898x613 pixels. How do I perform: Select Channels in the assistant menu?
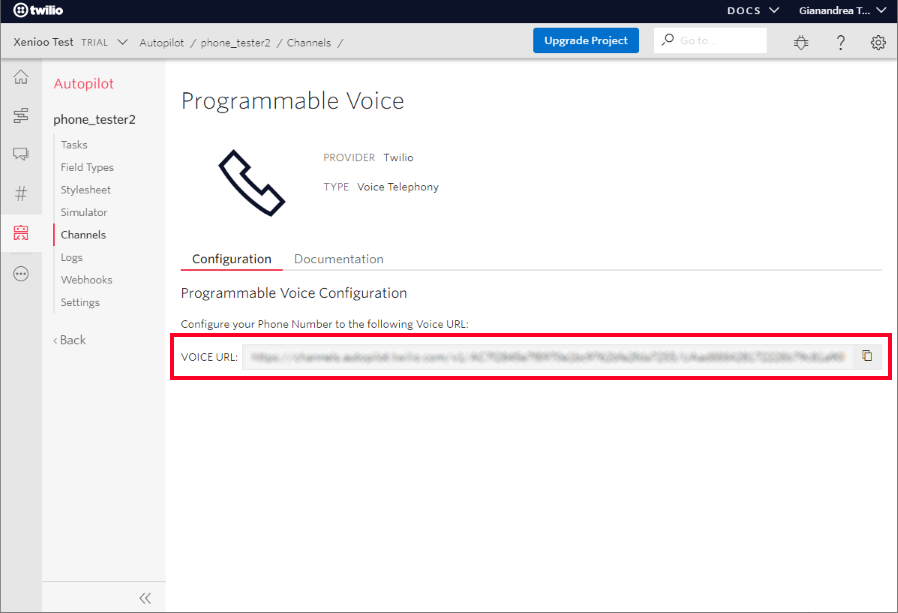83,235
